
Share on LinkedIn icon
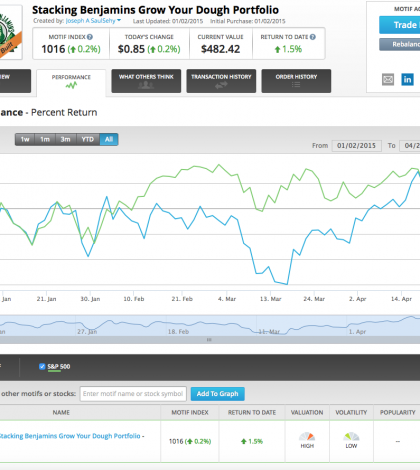click(407, 79)
